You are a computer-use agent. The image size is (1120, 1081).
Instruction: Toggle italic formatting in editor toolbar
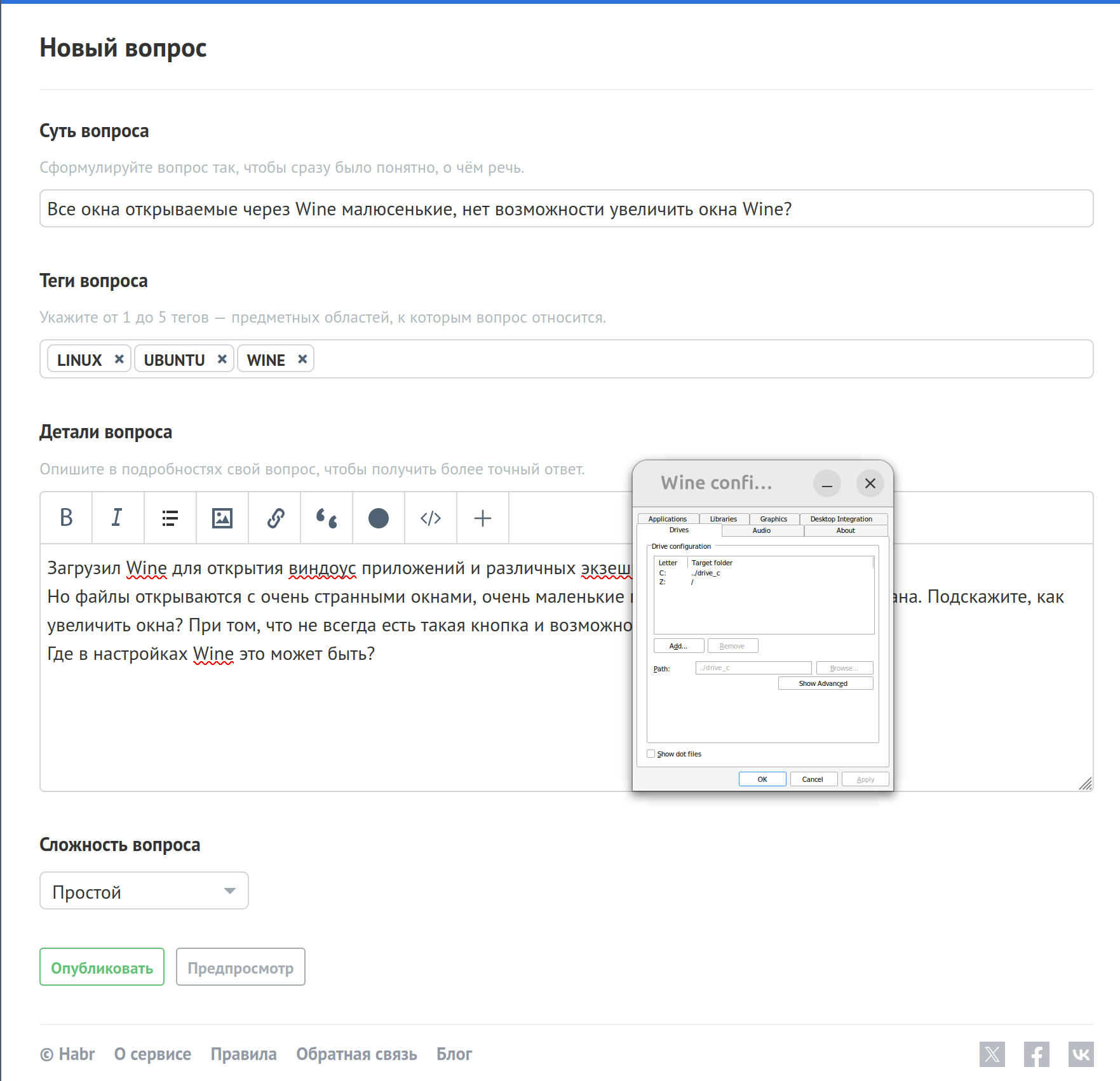click(x=118, y=518)
